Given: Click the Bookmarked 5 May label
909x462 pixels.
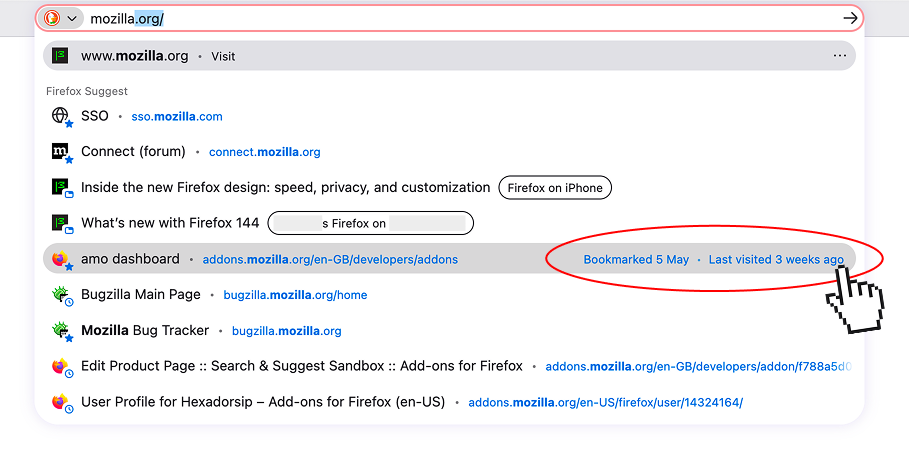Looking at the screenshot, I should coord(636,259).
